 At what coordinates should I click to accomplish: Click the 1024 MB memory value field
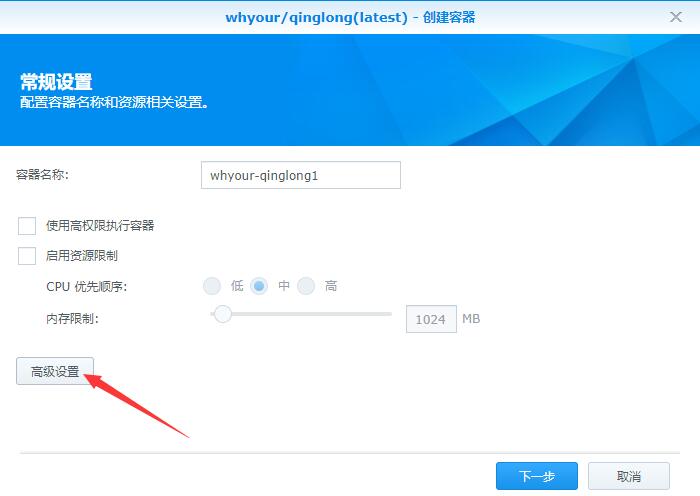[431, 319]
